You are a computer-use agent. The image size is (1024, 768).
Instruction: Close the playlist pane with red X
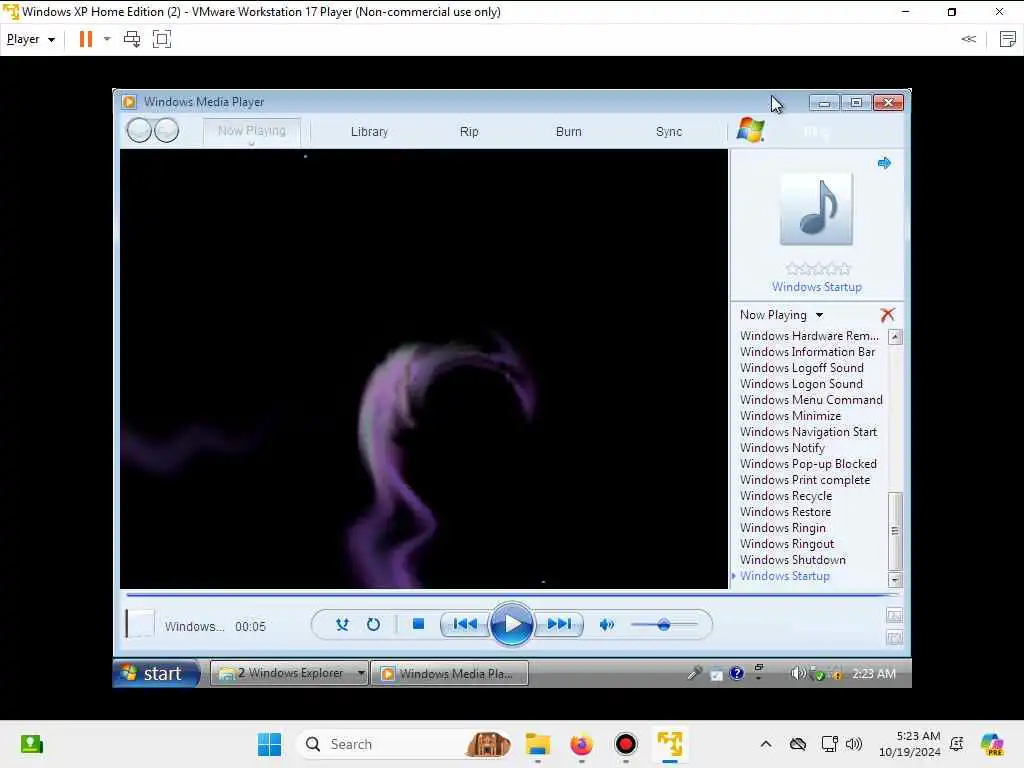tap(888, 315)
